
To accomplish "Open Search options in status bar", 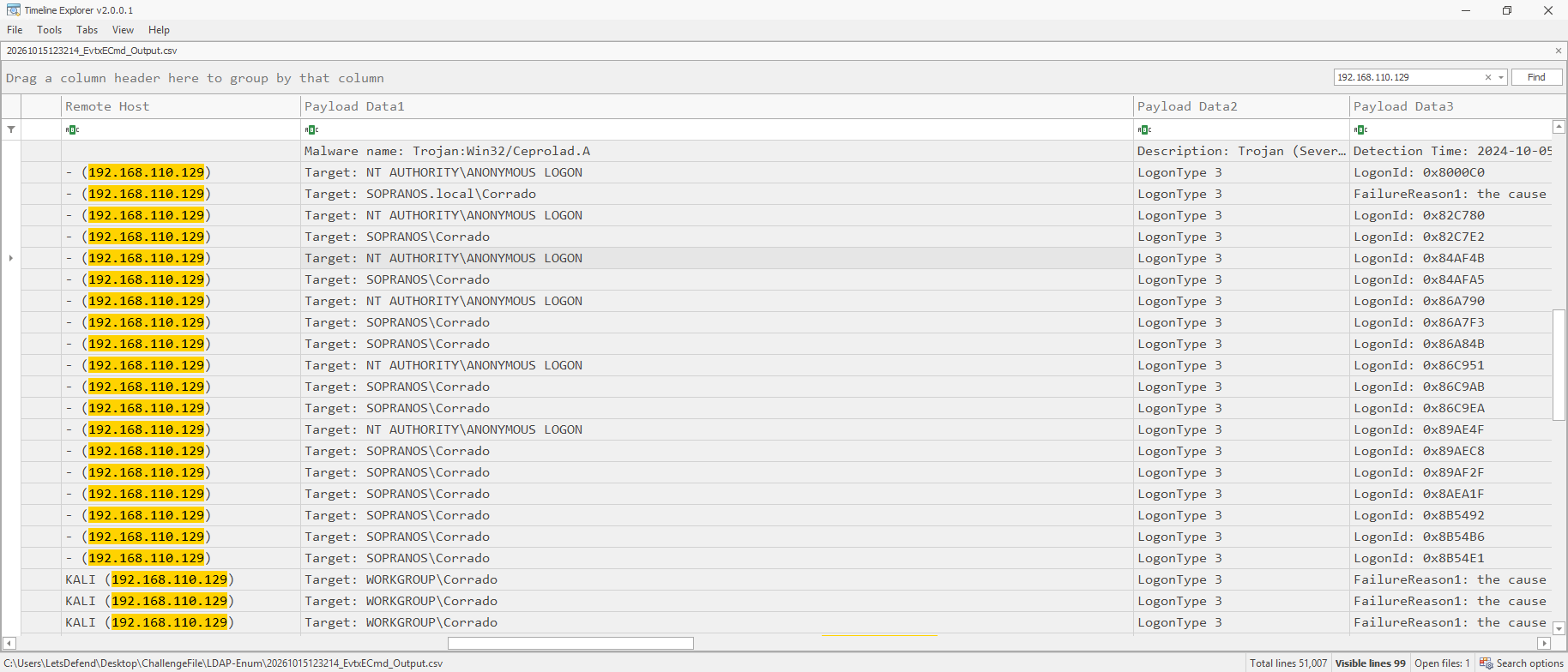I will coord(1522,663).
